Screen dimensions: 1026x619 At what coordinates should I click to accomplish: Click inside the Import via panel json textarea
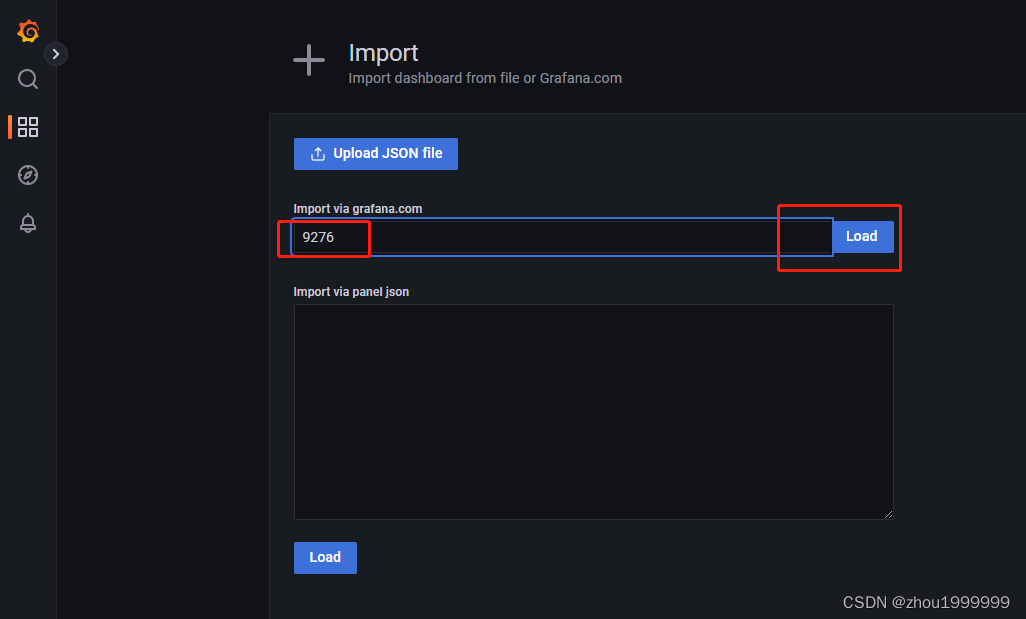click(x=593, y=412)
